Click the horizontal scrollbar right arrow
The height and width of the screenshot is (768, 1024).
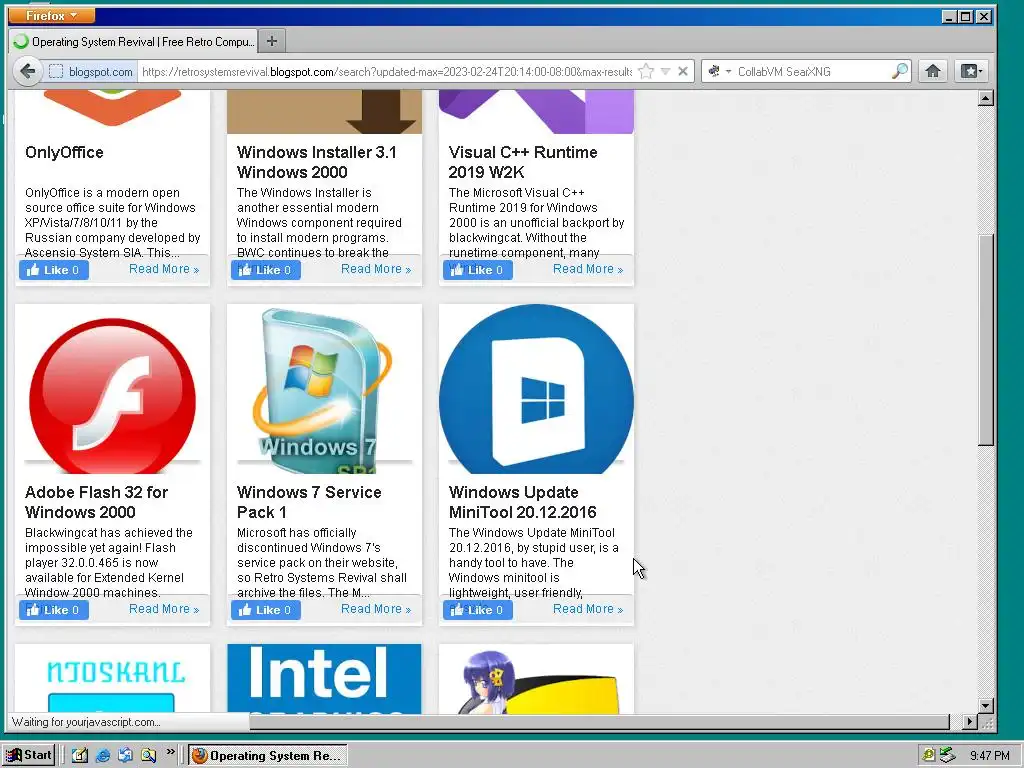pyautogui.click(x=970, y=722)
